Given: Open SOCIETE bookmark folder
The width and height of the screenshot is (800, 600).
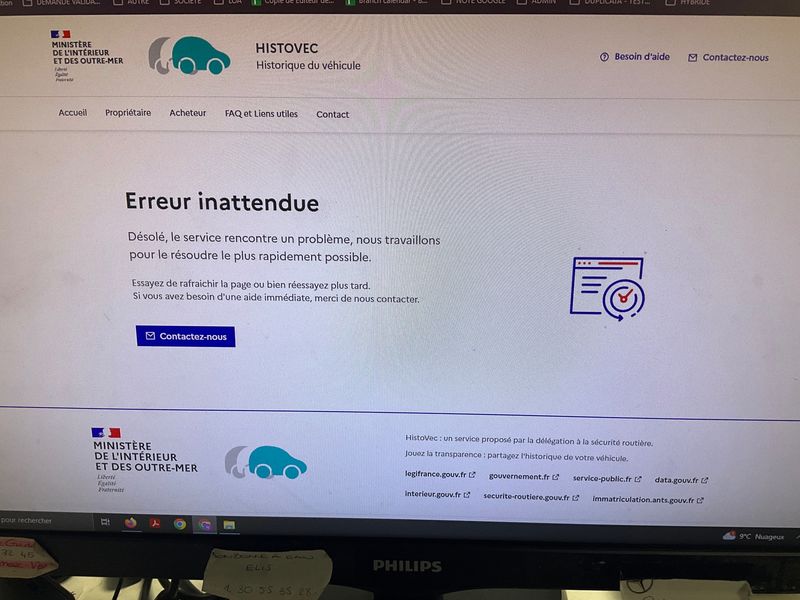Looking at the screenshot, I should [181, 3].
